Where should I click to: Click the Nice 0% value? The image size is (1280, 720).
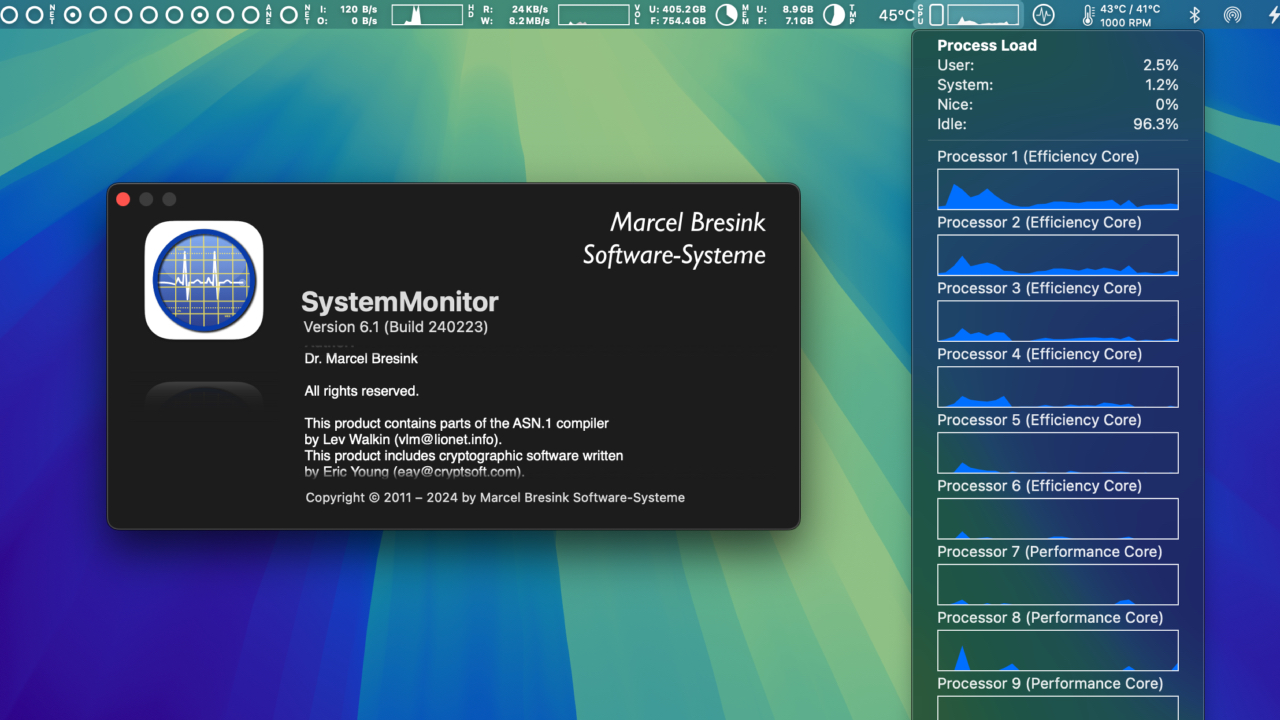1167,104
